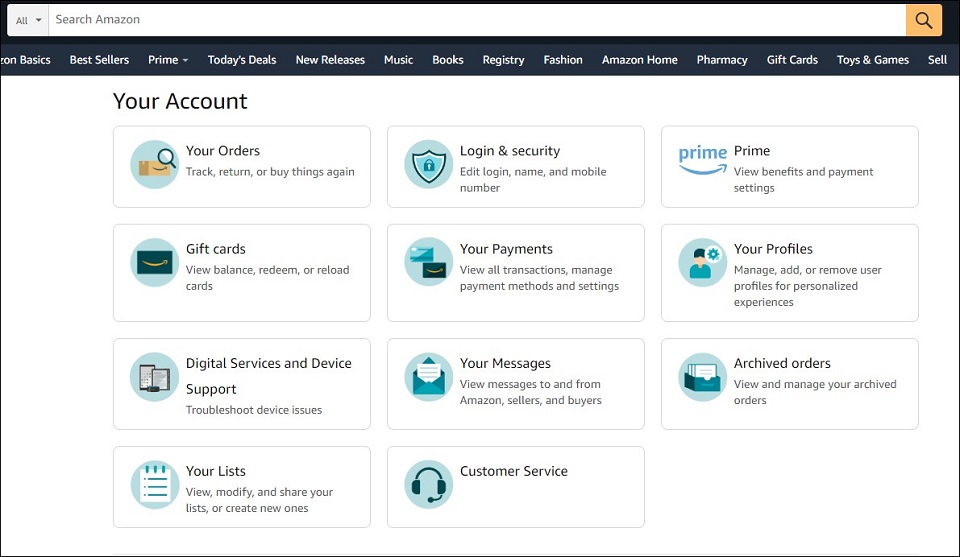960x557 pixels.
Task: Click 'View all transactions, manage payment methods' text
Action: click(539, 278)
